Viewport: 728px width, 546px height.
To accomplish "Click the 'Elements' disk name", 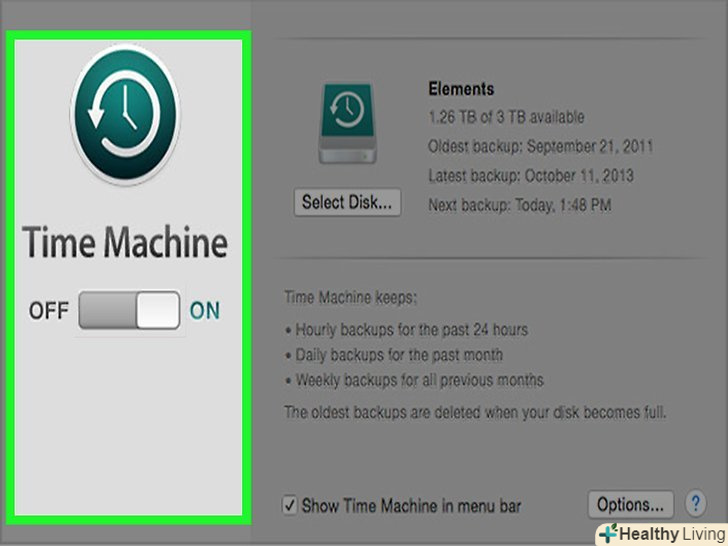I will coord(461,89).
